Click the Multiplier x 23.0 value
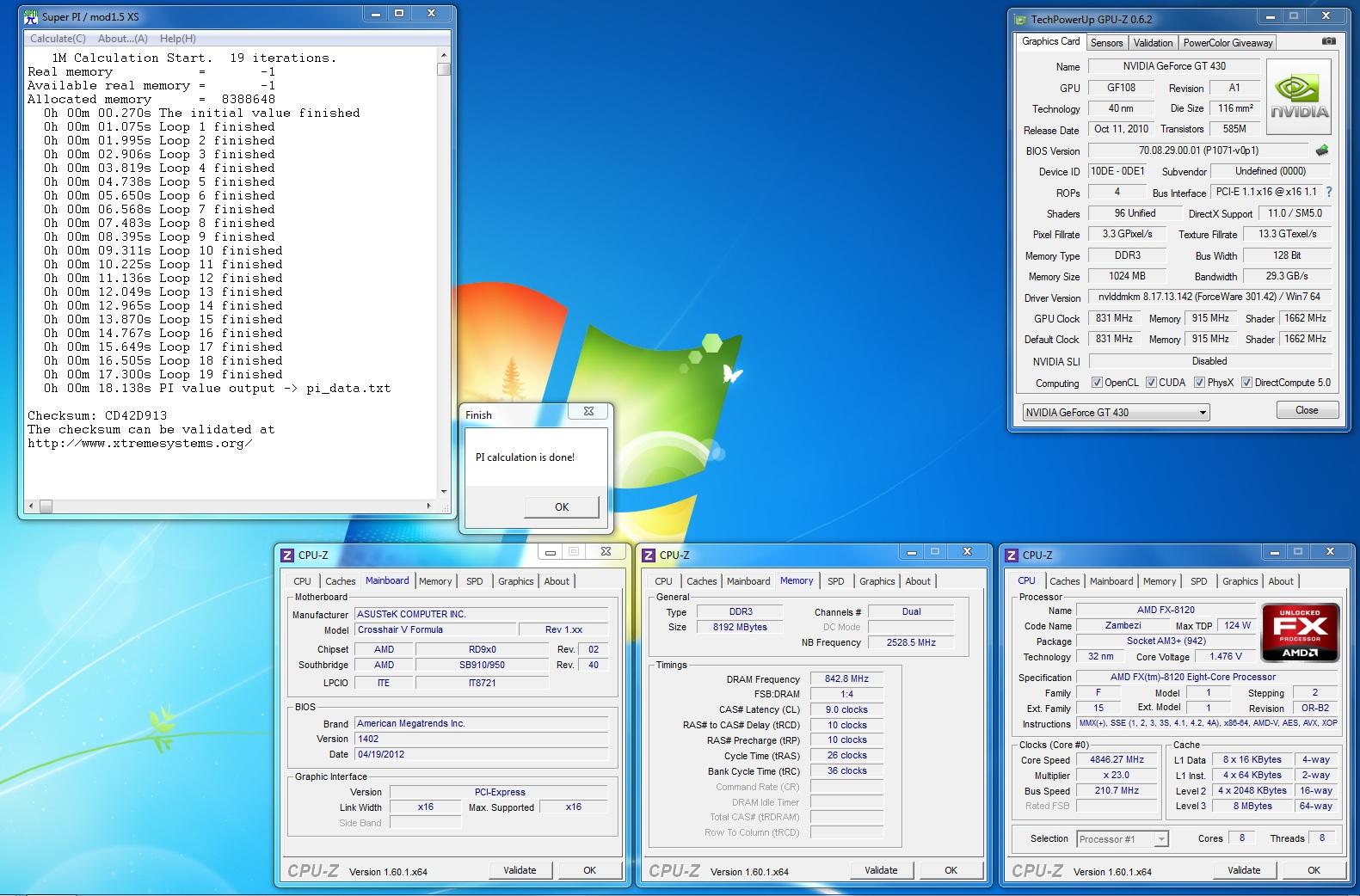This screenshot has width=1360, height=896. click(1118, 775)
